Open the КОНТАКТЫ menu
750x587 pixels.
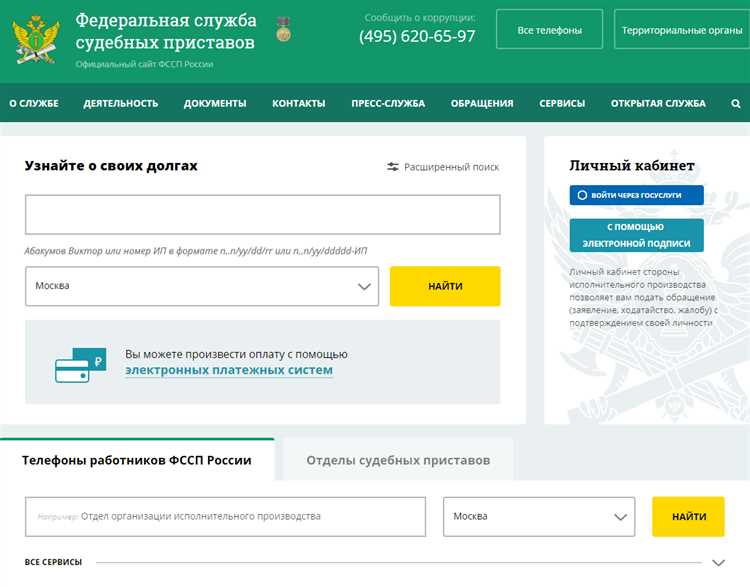298,103
